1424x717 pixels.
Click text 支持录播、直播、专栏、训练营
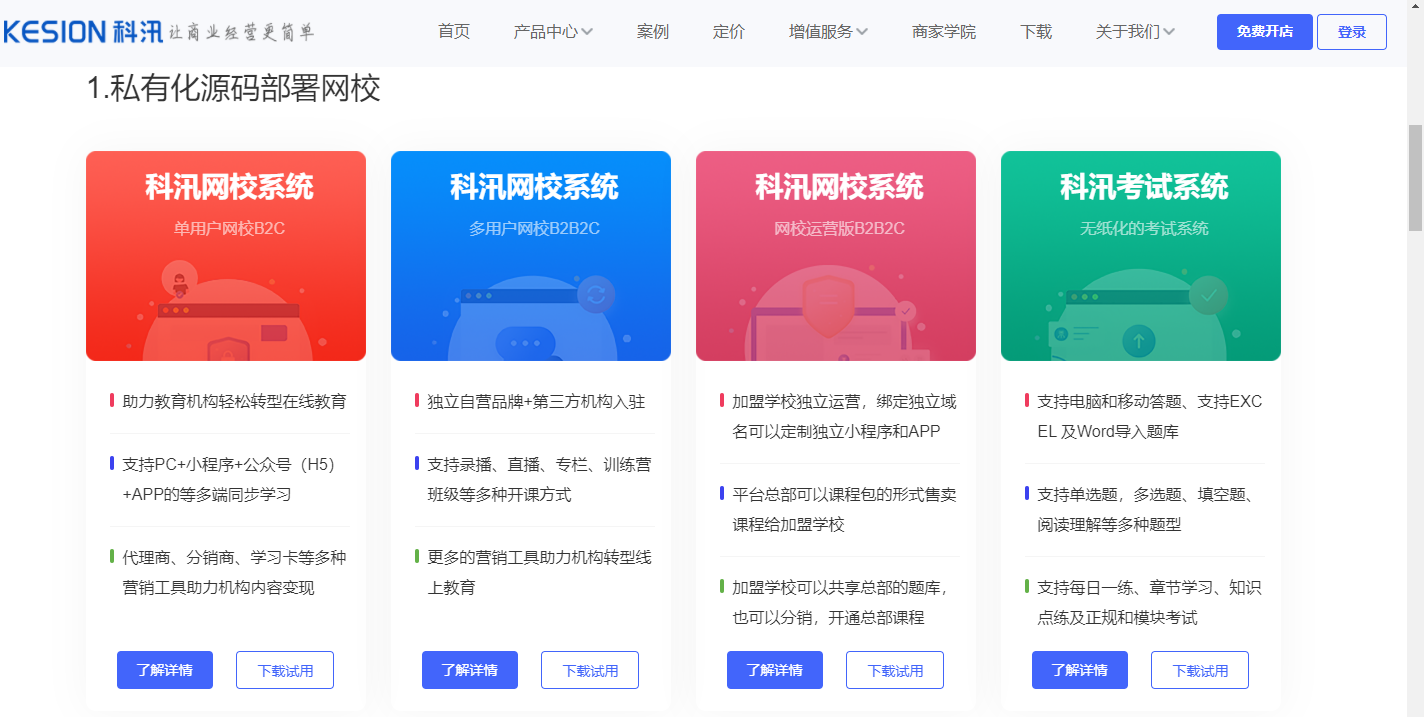pyautogui.click(x=539, y=464)
